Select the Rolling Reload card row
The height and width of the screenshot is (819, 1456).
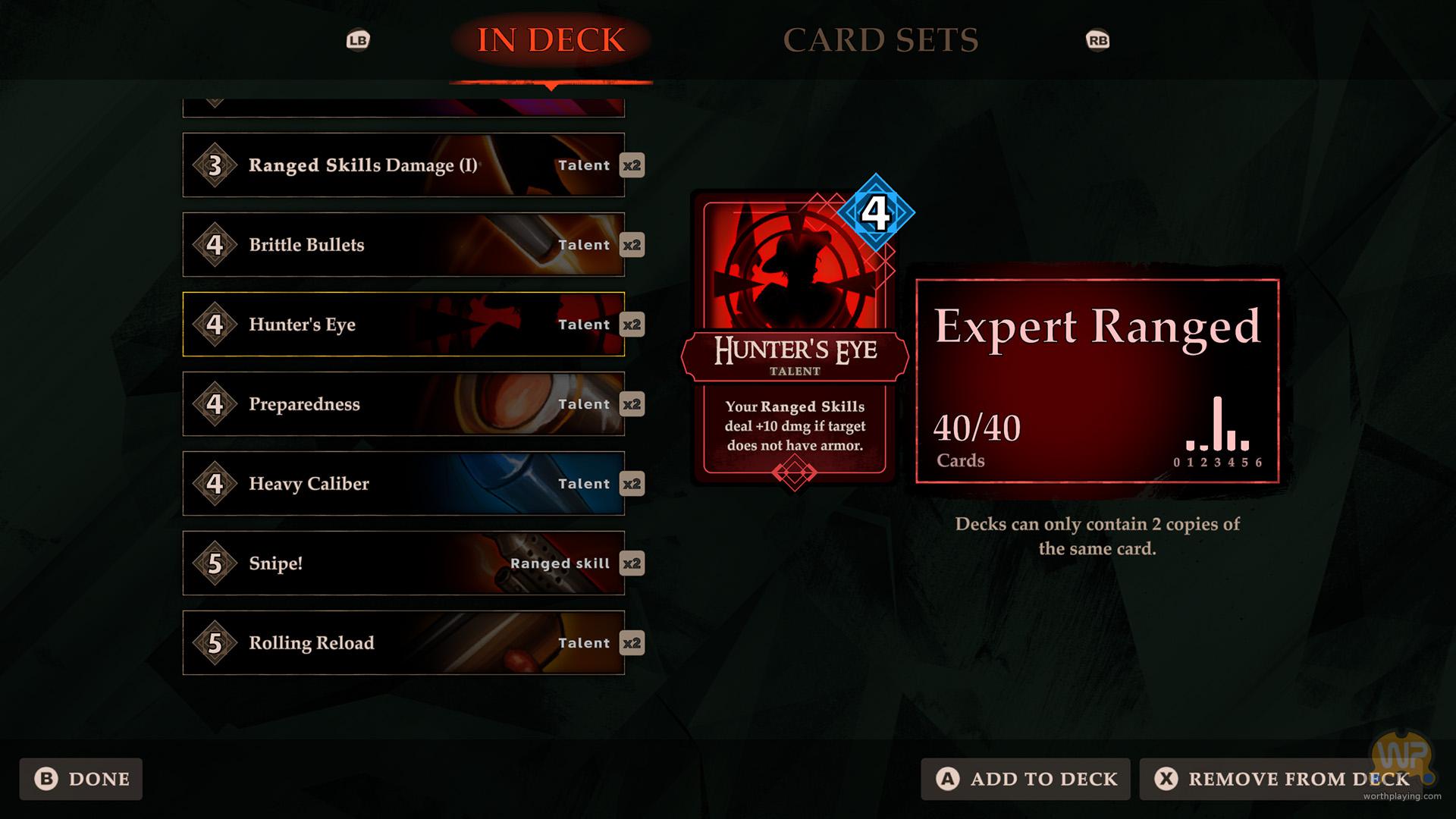(403, 643)
